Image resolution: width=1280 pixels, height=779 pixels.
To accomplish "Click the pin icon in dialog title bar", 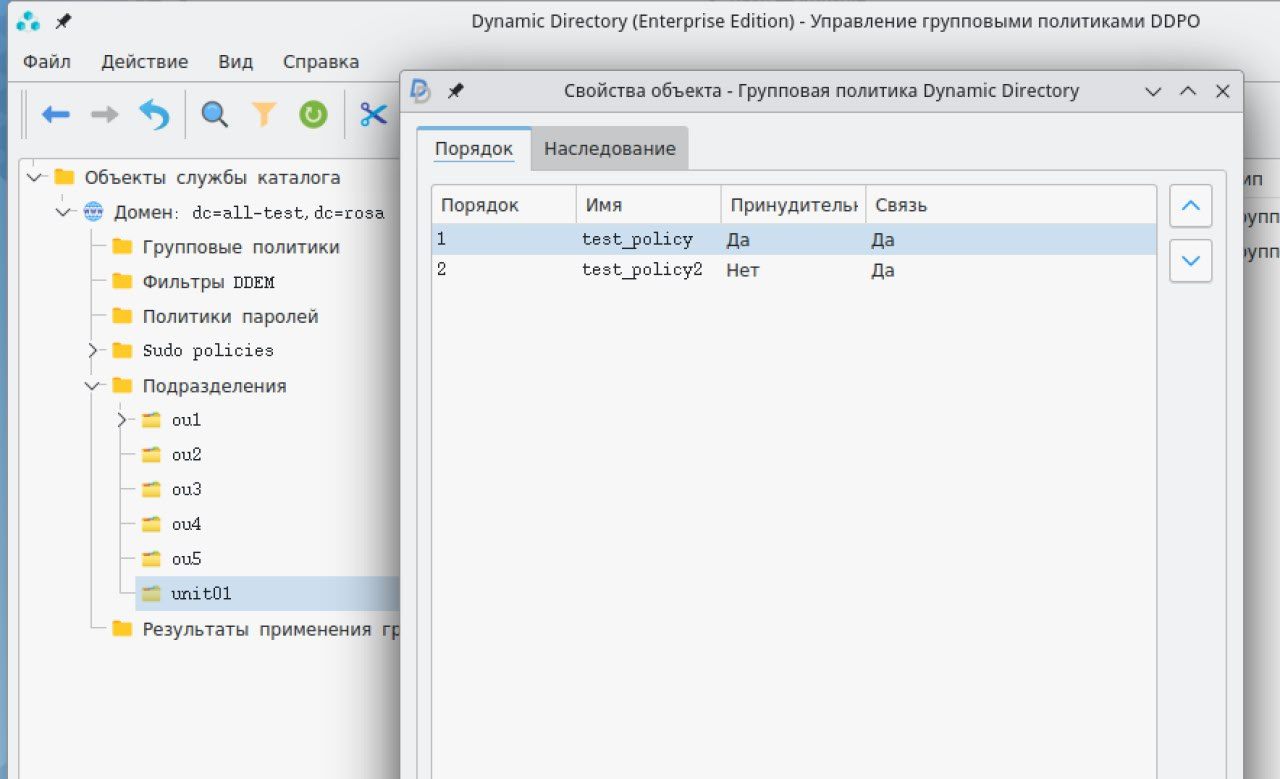I will [455, 91].
